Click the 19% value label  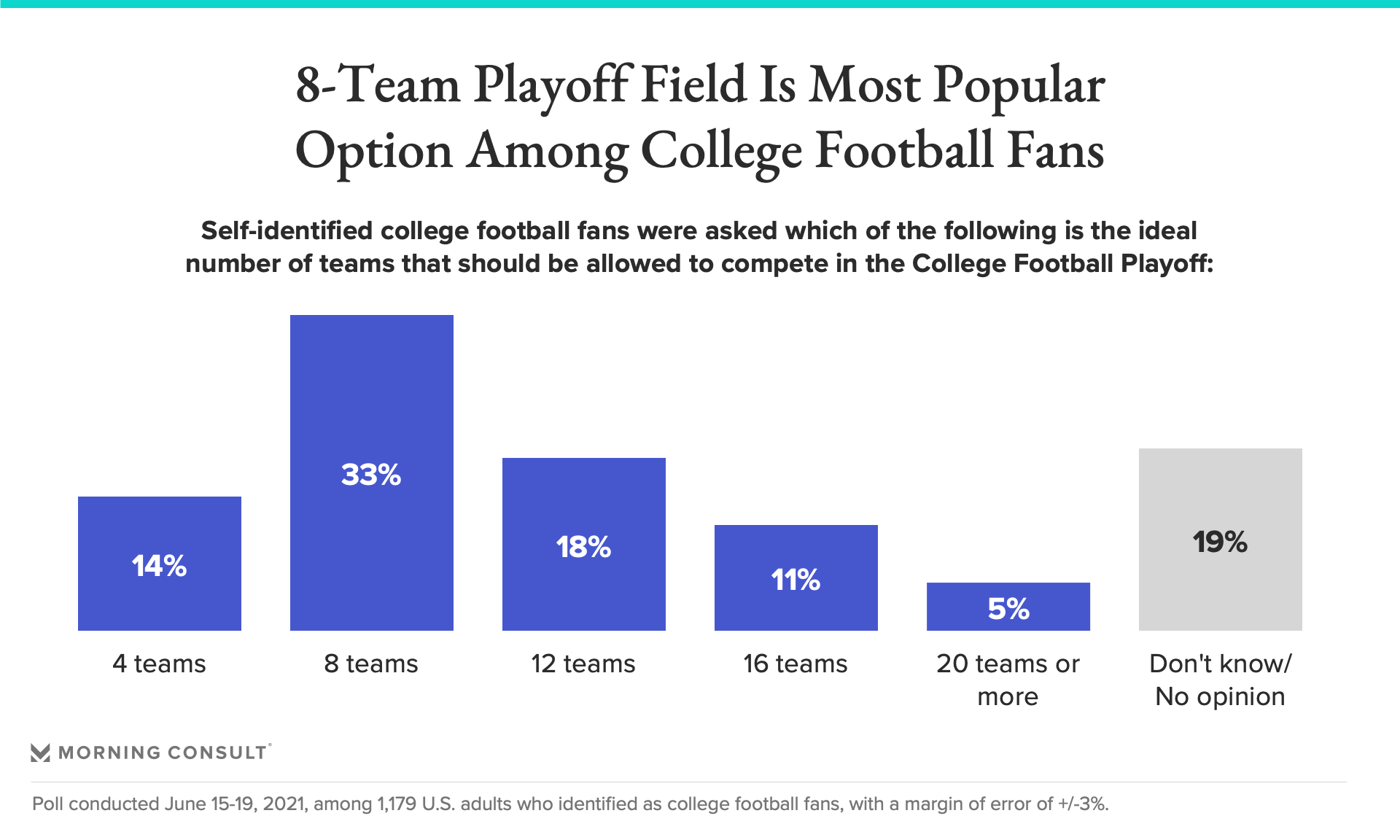(x=1220, y=542)
